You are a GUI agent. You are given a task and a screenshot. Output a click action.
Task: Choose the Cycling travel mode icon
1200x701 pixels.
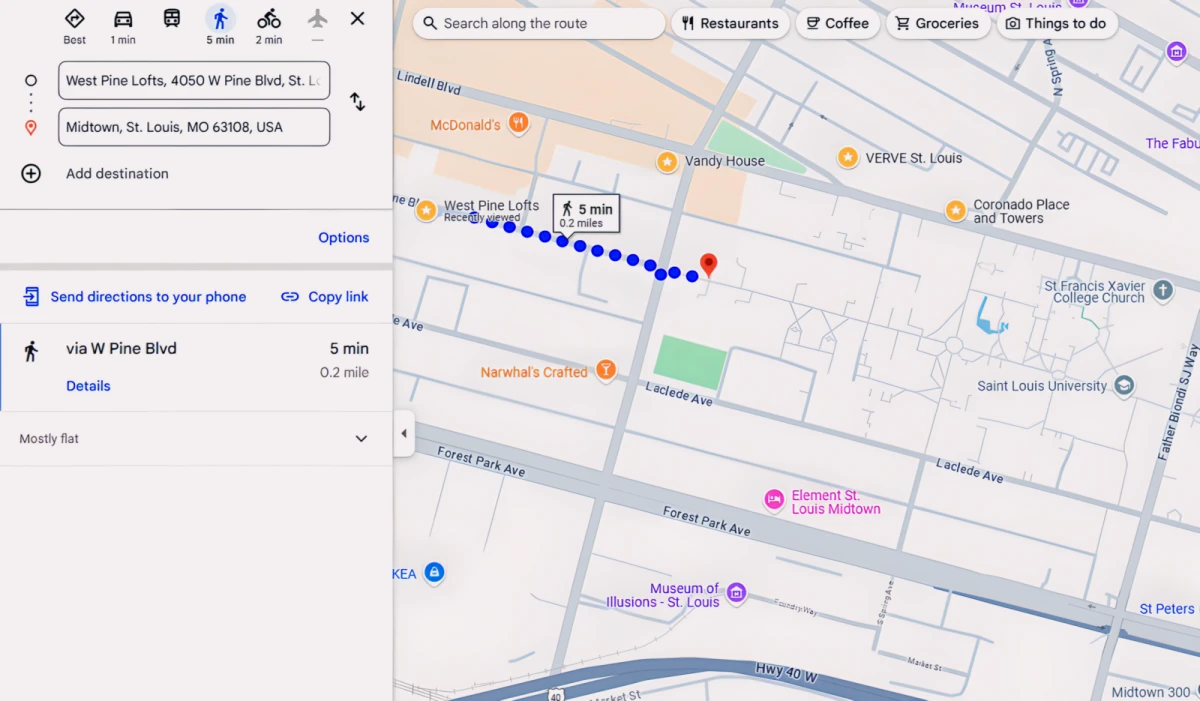click(268, 19)
